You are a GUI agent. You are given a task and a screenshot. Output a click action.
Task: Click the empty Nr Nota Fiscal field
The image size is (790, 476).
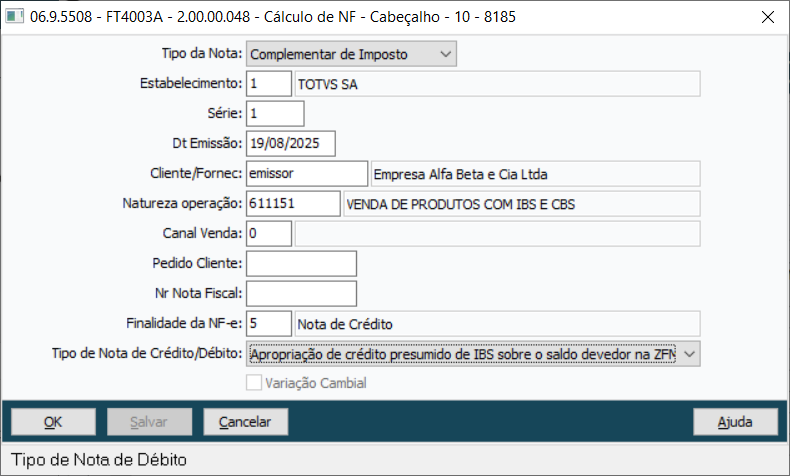point(301,293)
